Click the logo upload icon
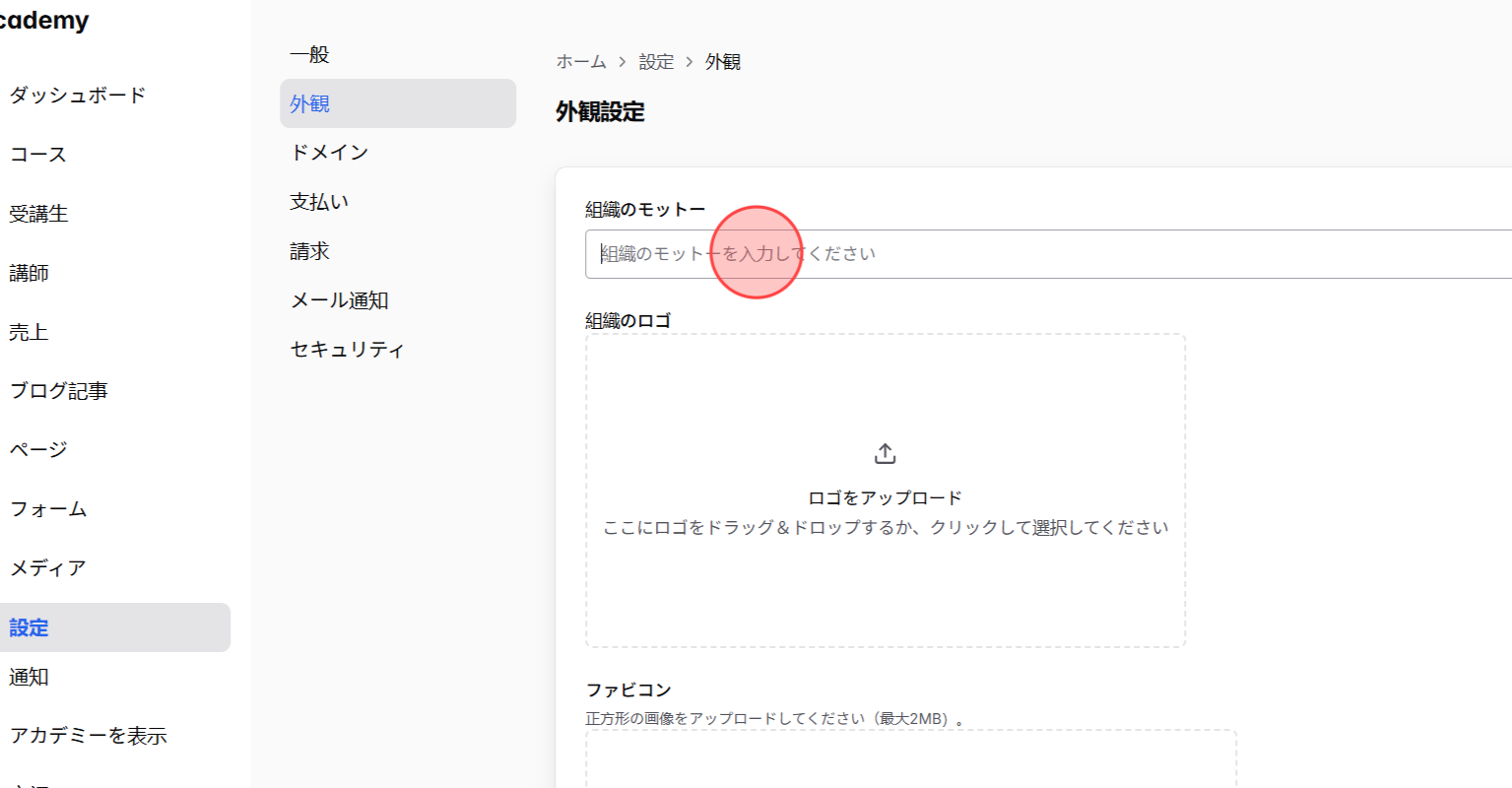 coord(884,452)
